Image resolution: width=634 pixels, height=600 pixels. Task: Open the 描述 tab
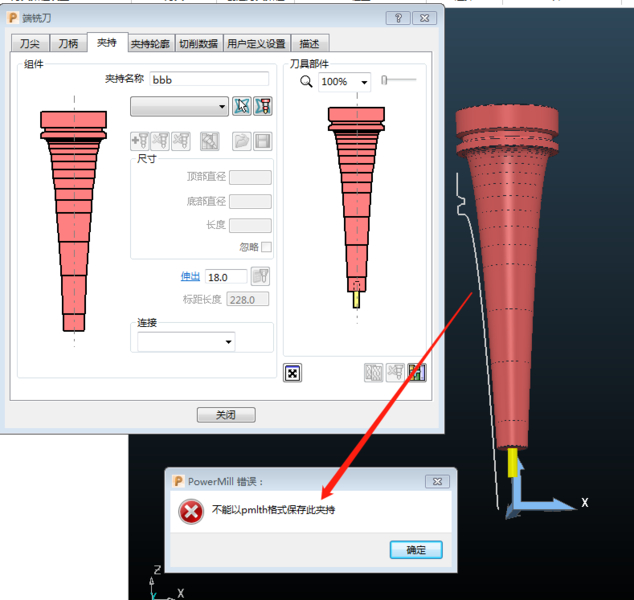[x=309, y=43]
